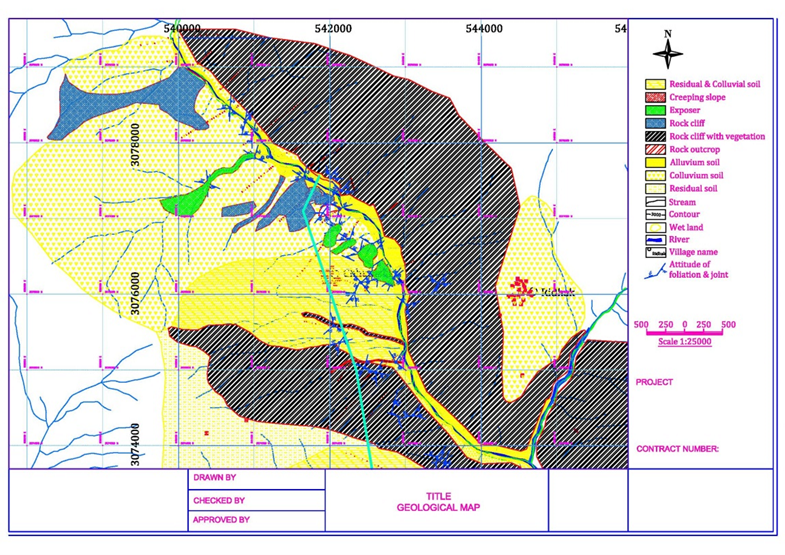785x555 pixels.
Task: Click the Contour legend symbol
Action: pos(655,214)
